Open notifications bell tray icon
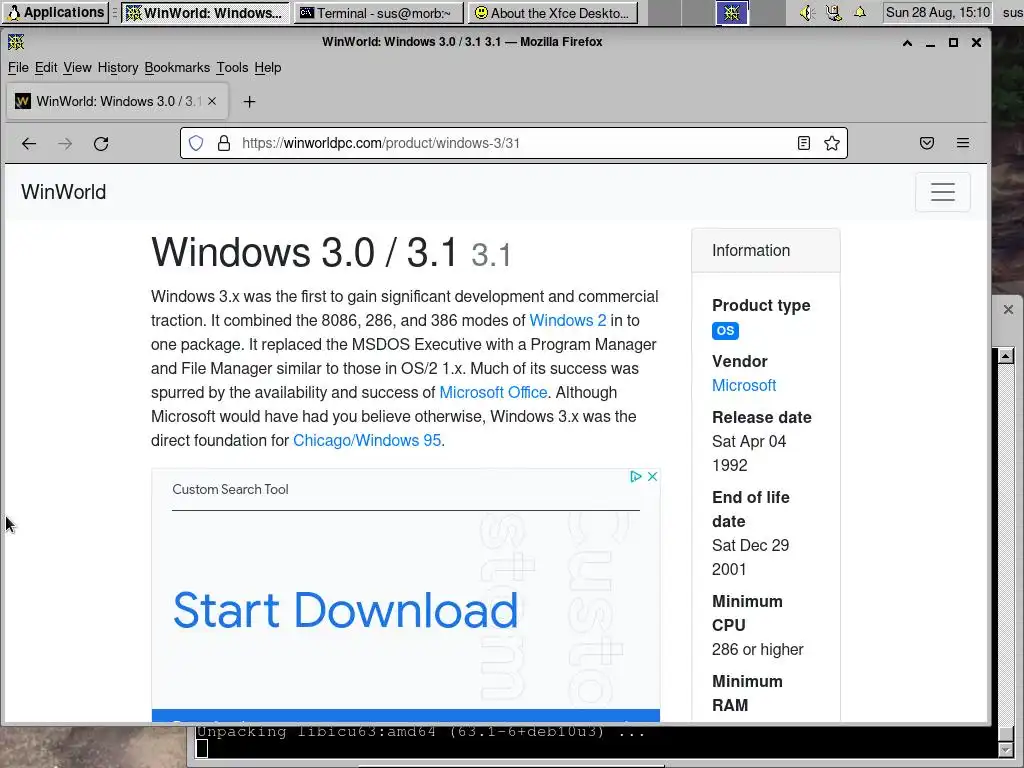 pos(860,12)
